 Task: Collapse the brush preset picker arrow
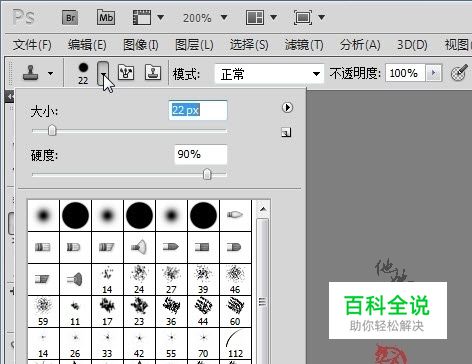pos(103,73)
